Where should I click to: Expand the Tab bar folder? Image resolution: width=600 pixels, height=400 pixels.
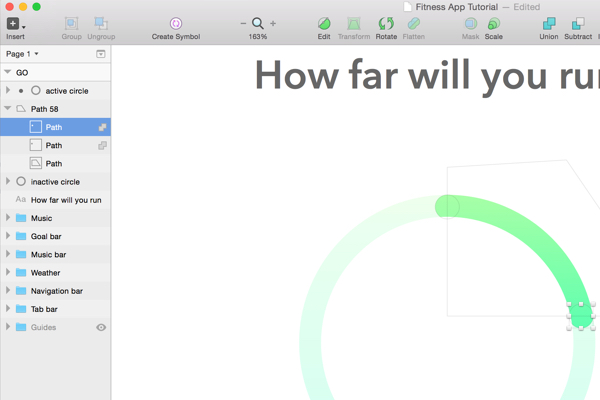(x=8, y=309)
